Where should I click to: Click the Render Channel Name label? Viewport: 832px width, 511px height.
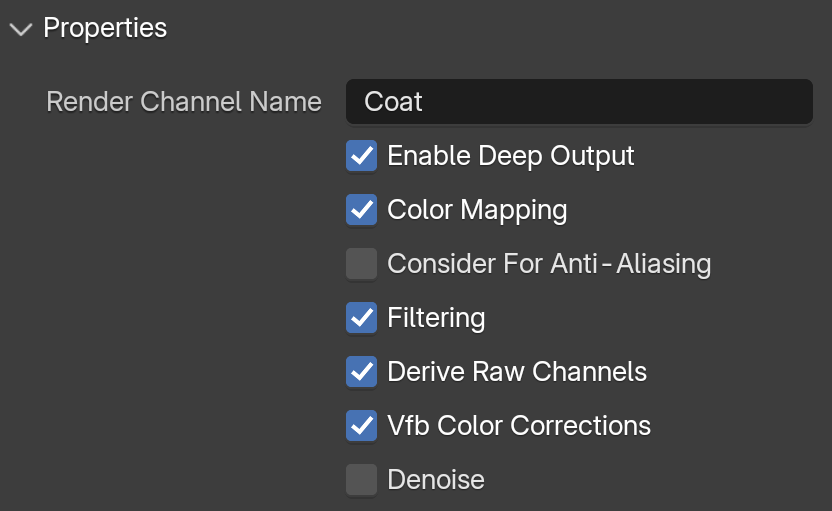184,101
